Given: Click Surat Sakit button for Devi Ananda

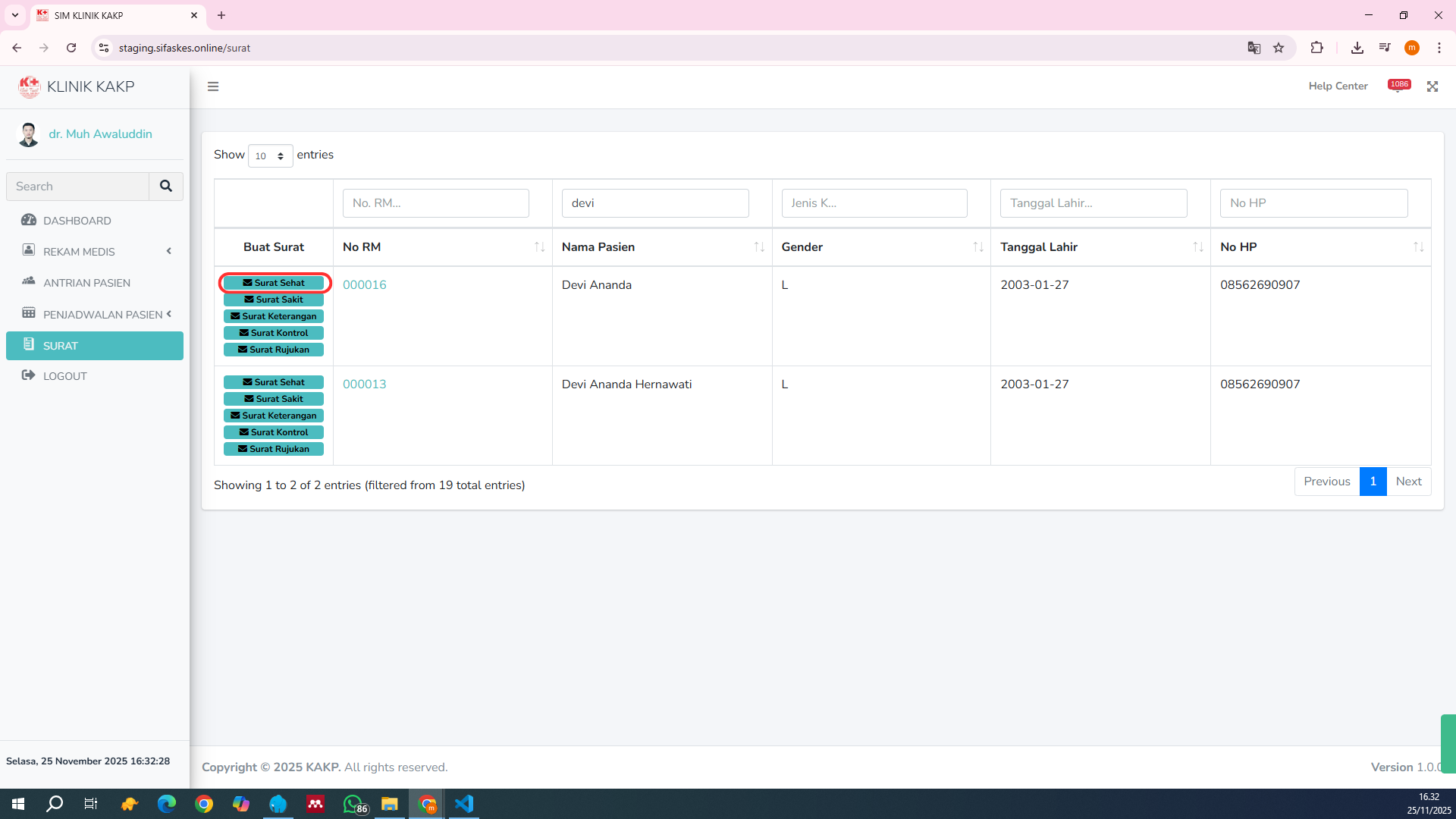Looking at the screenshot, I should (x=274, y=300).
